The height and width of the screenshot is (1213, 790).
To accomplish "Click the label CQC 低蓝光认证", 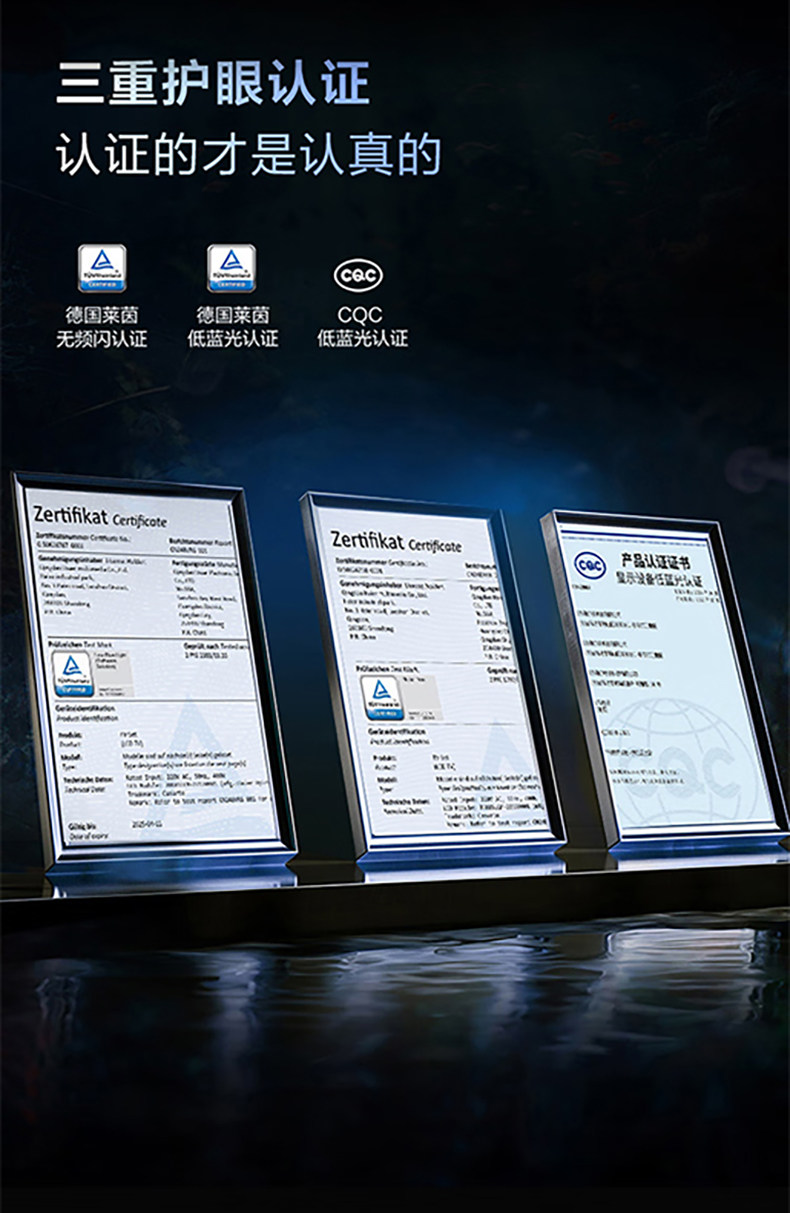I will (362, 327).
